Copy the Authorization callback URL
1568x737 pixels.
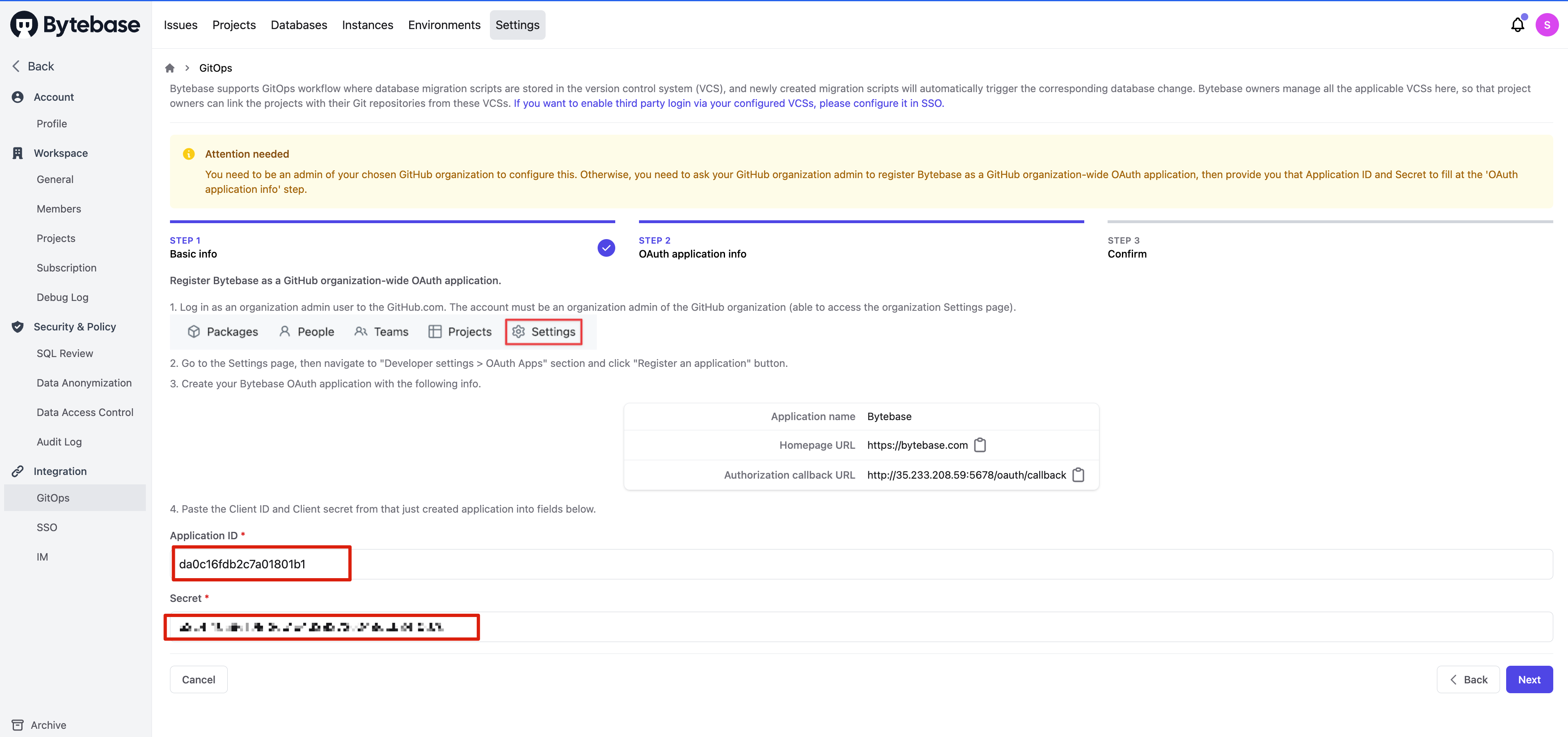tap(1078, 475)
